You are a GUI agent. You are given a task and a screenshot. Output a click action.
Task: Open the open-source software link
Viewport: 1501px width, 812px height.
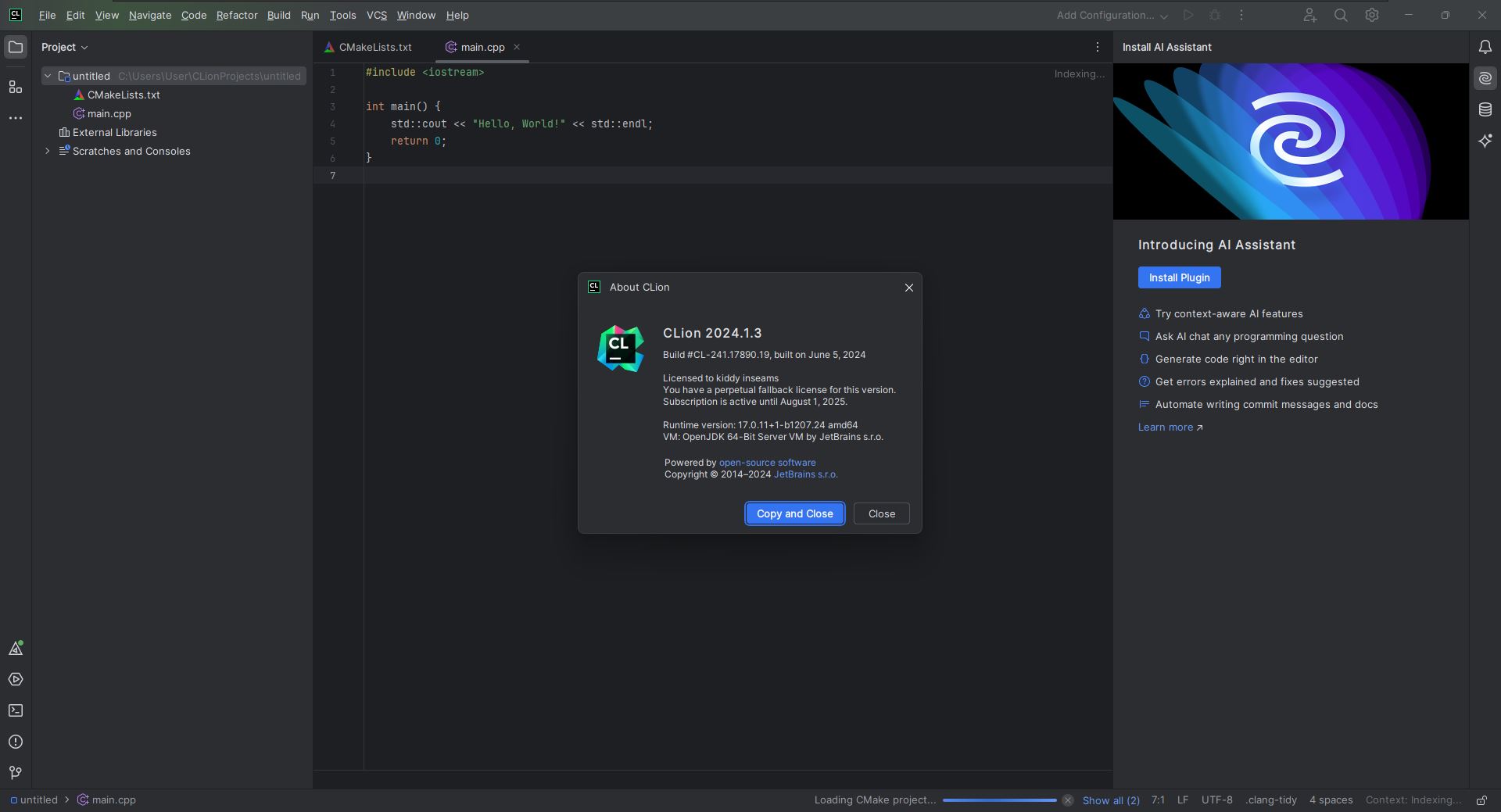766,463
